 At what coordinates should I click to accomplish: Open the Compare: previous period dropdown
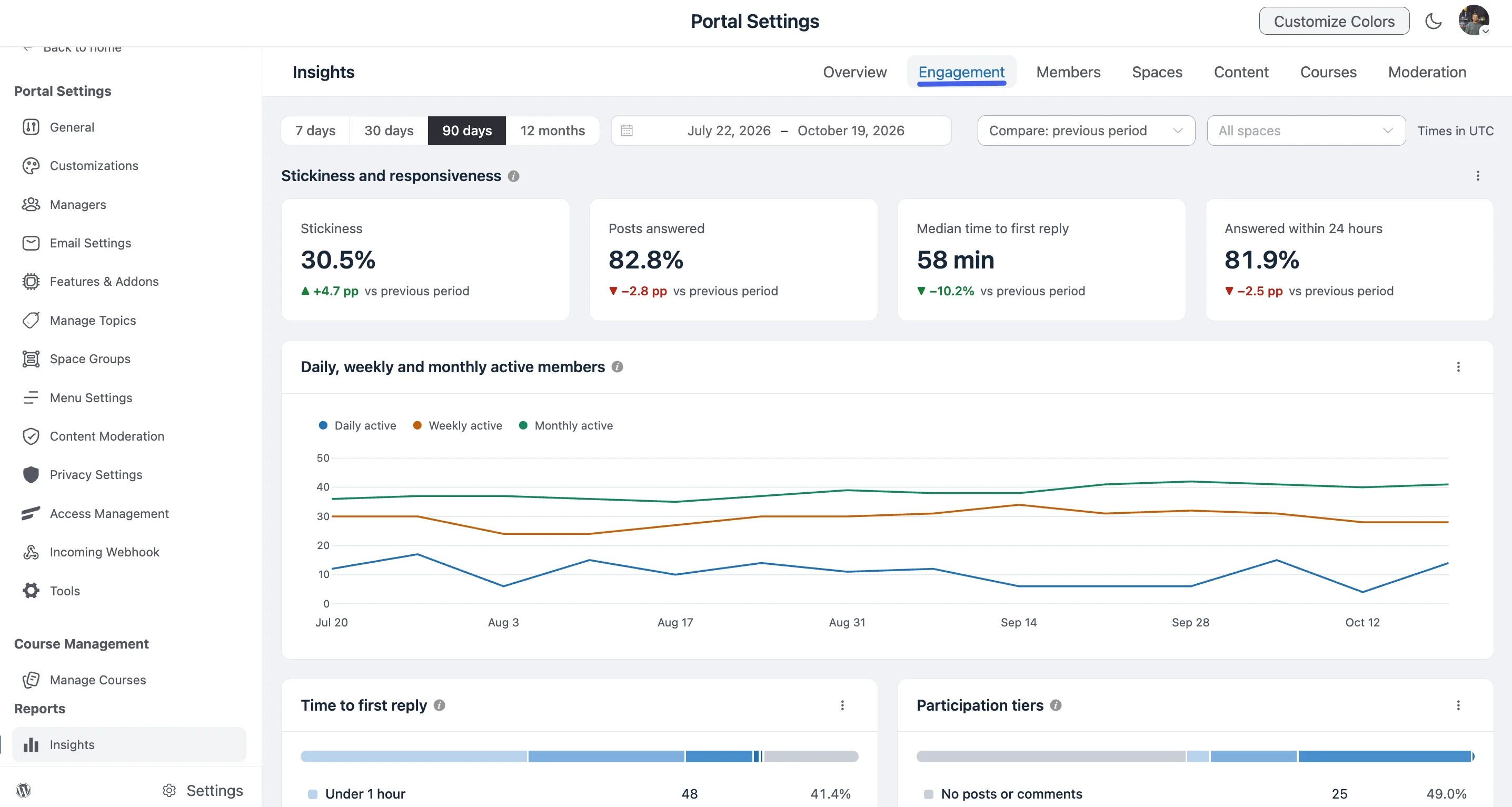[x=1086, y=131]
